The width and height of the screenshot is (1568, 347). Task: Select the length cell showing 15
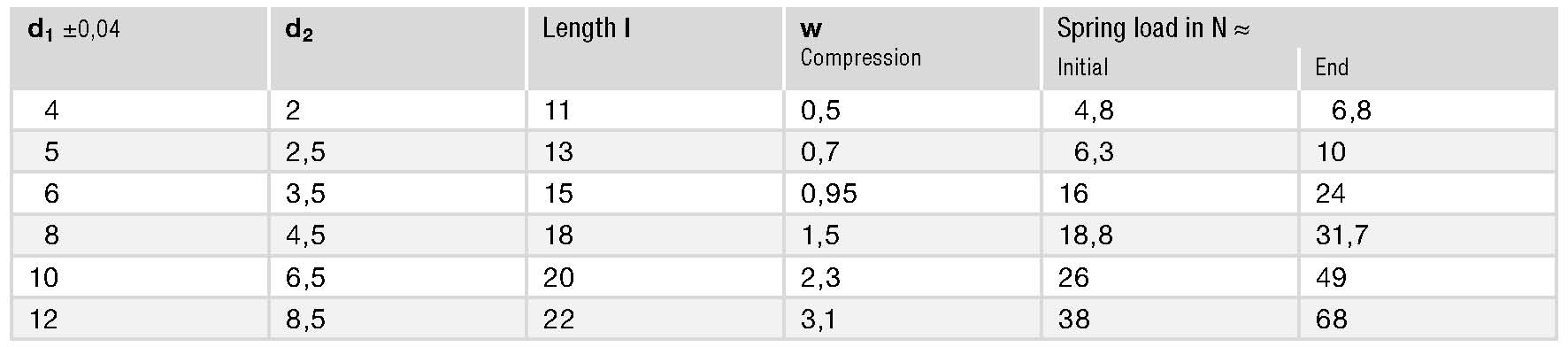click(x=557, y=194)
